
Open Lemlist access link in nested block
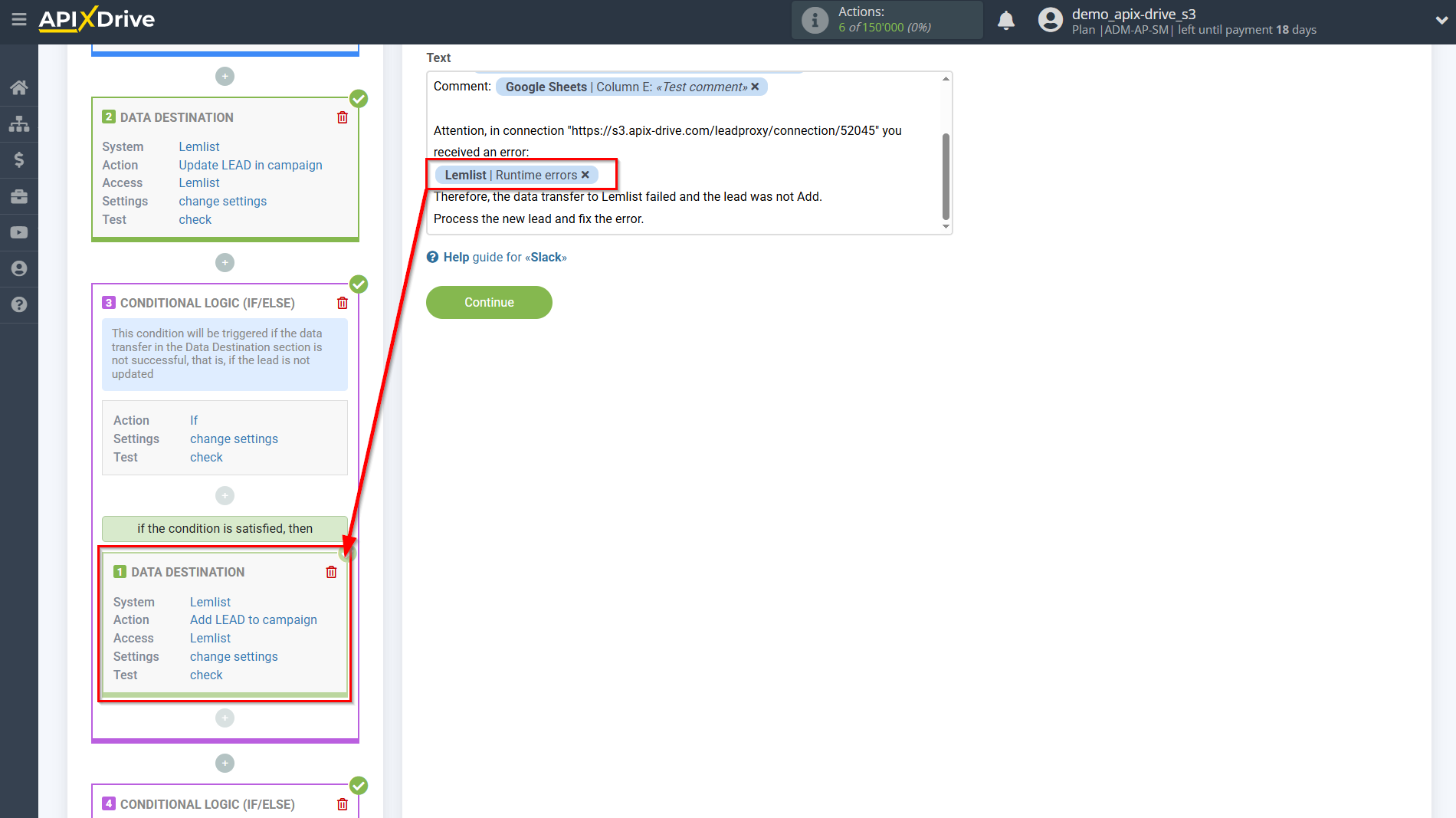[x=211, y=638]
